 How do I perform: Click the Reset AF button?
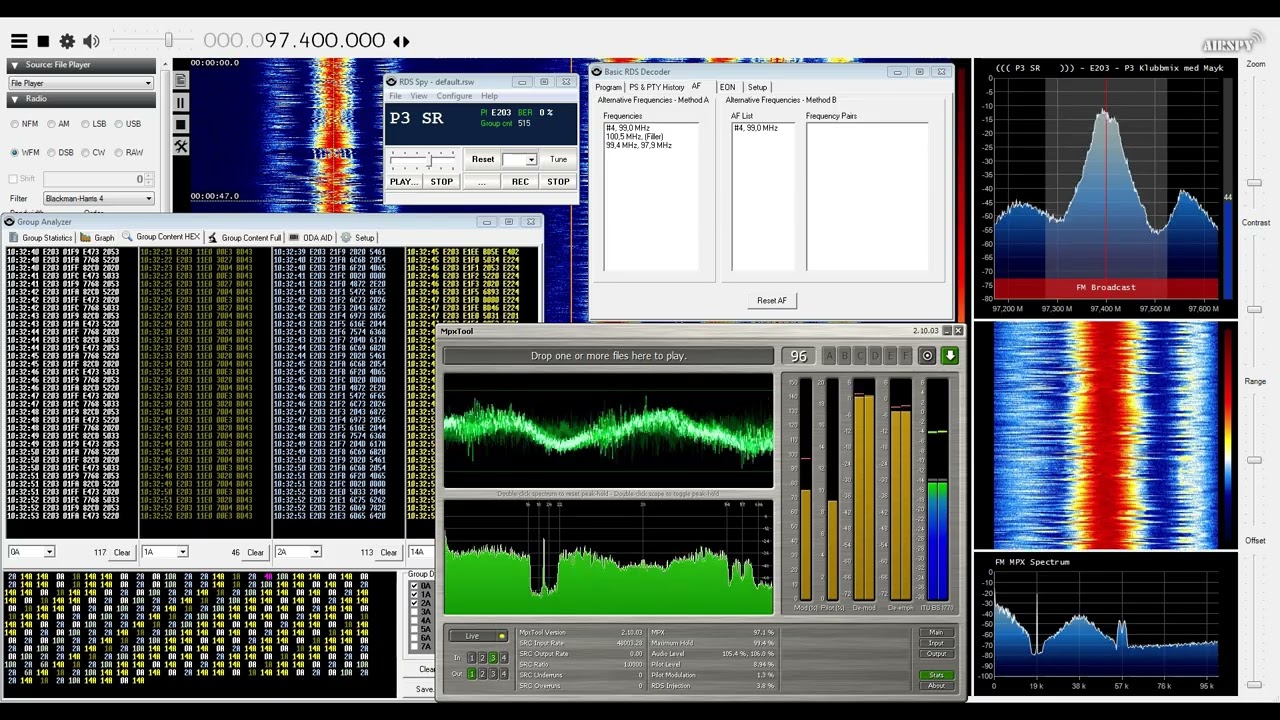click(772, 300)
